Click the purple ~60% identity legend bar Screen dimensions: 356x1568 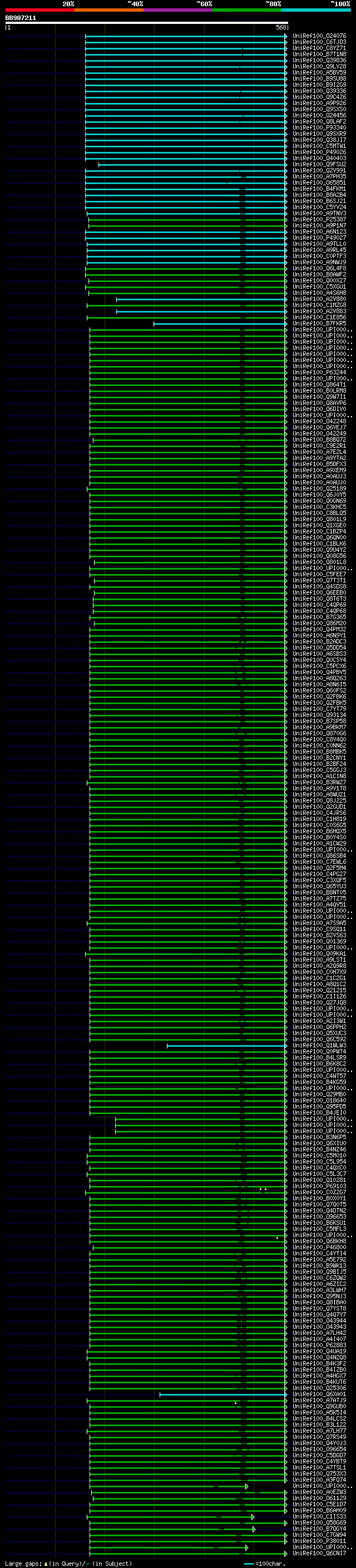click(179, 10)
